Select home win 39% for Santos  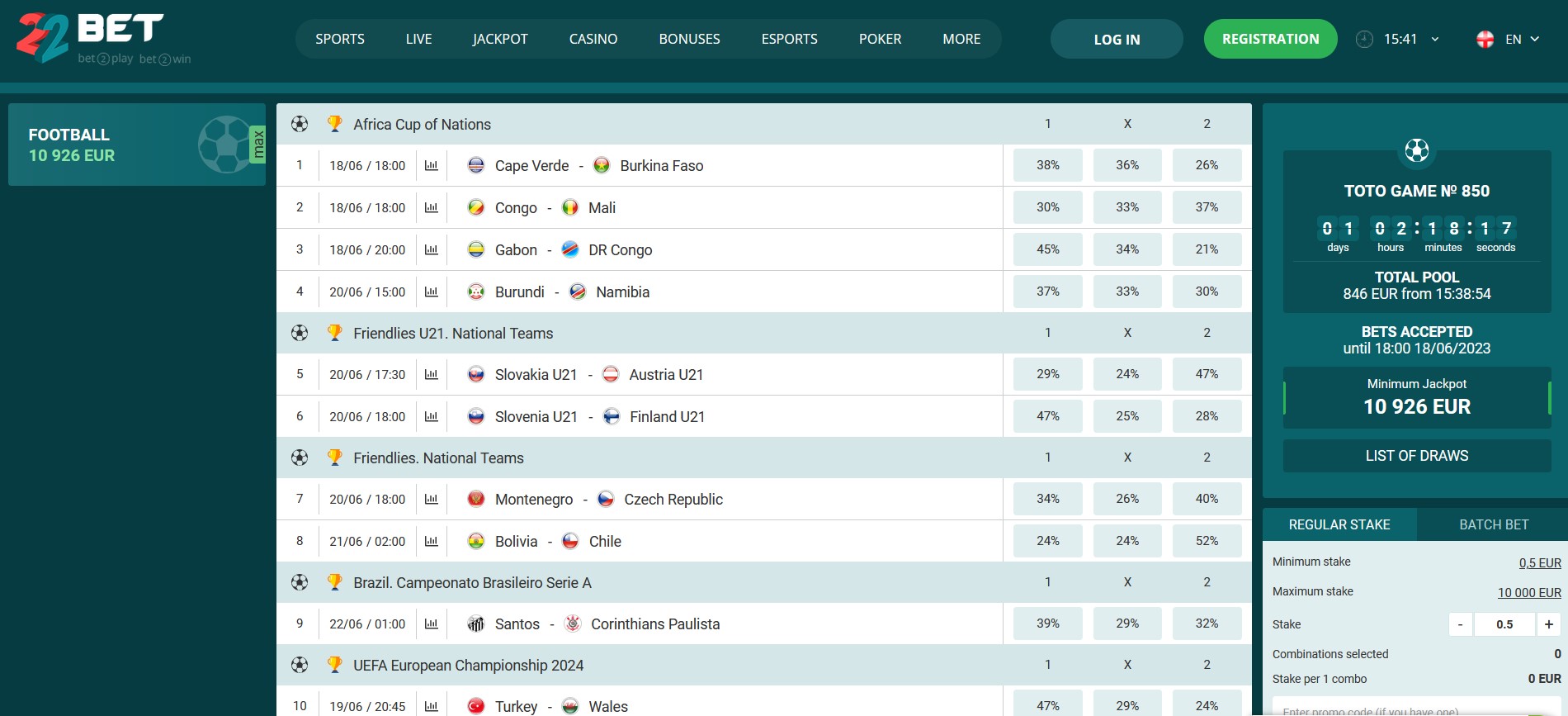coord(1048,624)
